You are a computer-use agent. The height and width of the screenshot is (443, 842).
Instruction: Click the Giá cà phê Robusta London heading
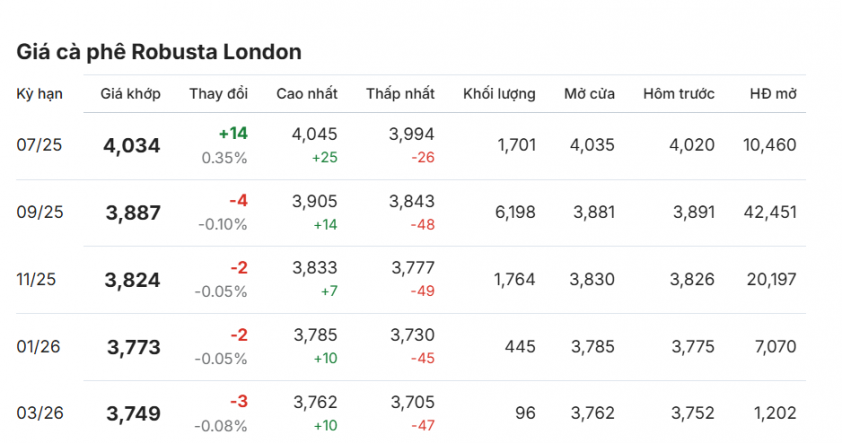[159, 52]
